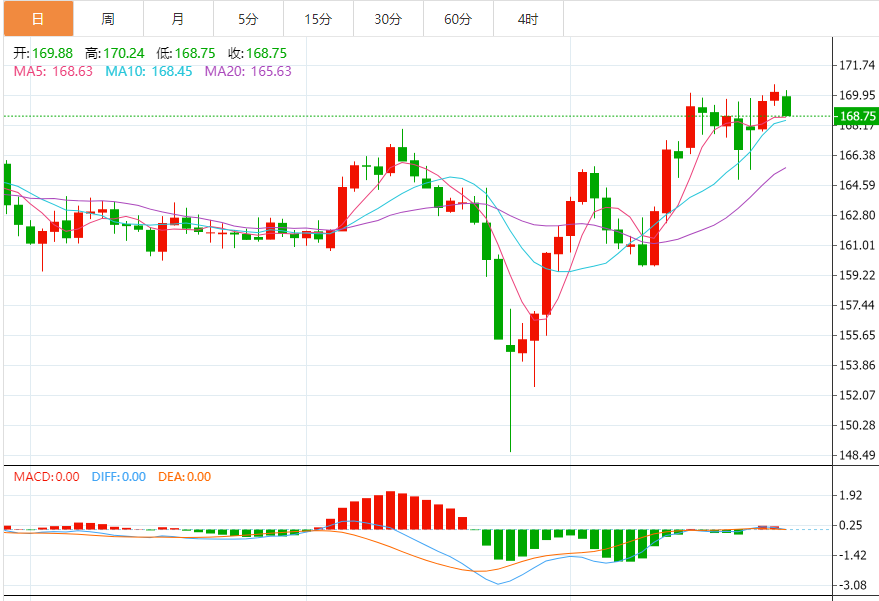Click the 150.28 price axis label
Viewport: 879px width, 601px height.
coord(857,425)
